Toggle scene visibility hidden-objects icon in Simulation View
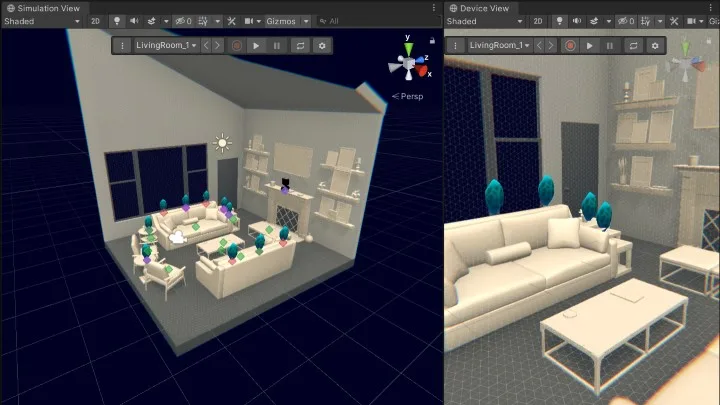Image resolution: width=720 pixels, height=405 pixels. tap(183, 21)
